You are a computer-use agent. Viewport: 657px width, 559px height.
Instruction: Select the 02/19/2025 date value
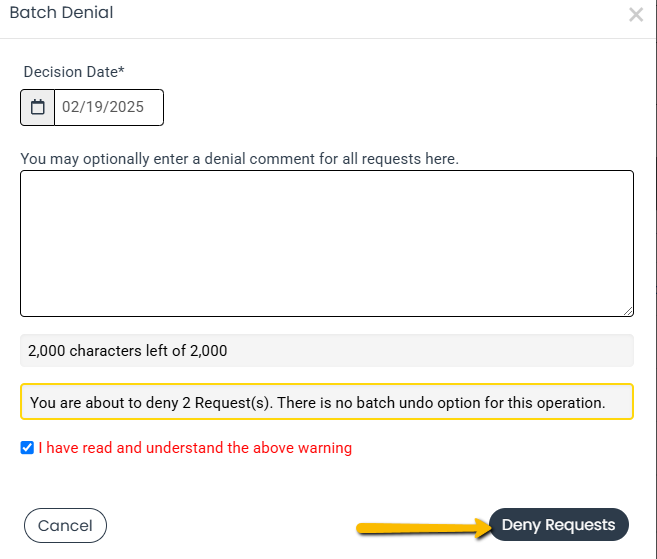[x=103, y=107]
